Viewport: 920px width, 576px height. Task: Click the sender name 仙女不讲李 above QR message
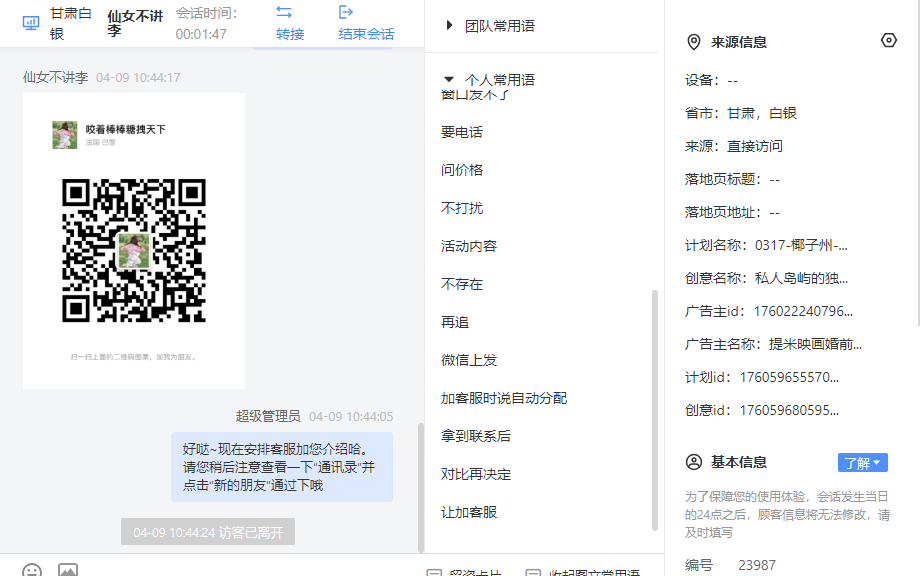55,77
